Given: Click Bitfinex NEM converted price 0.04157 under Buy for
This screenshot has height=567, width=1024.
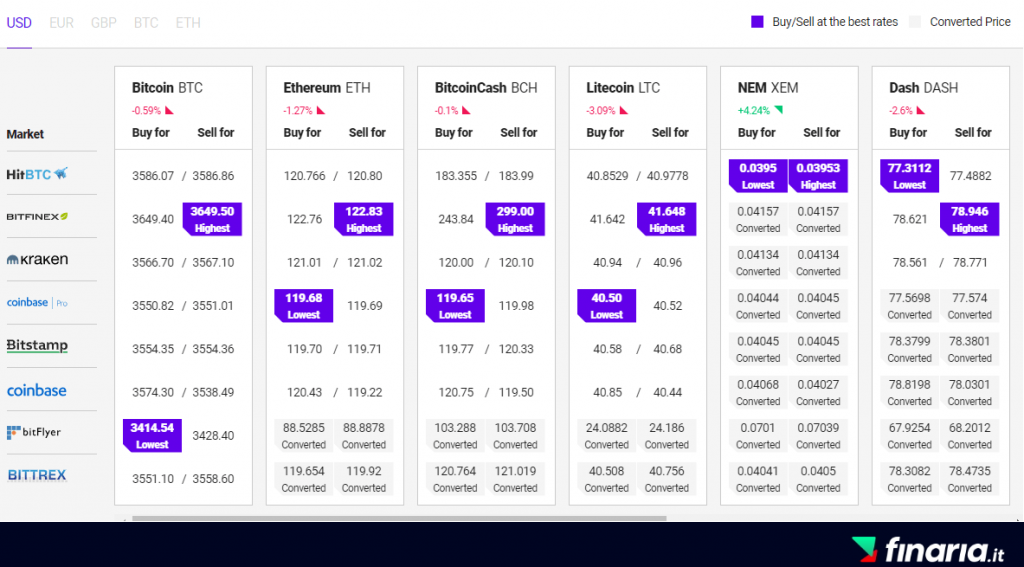Looking at the screenshot, I should point(758,219).
